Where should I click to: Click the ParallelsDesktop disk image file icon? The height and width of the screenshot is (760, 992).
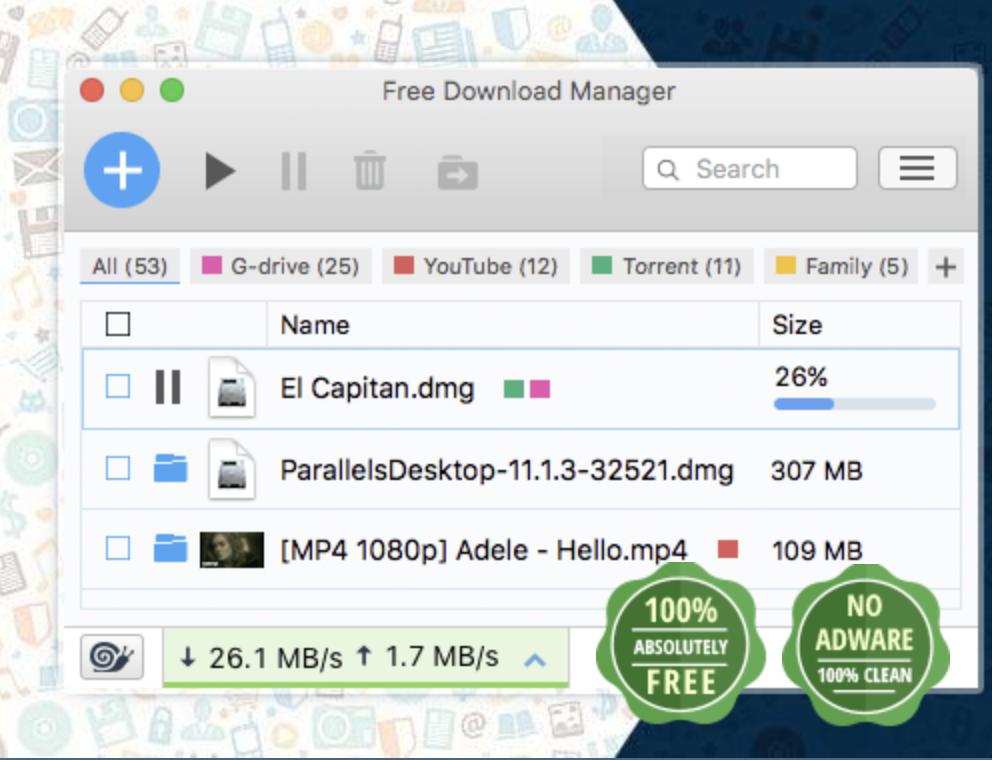click(232, 469)
